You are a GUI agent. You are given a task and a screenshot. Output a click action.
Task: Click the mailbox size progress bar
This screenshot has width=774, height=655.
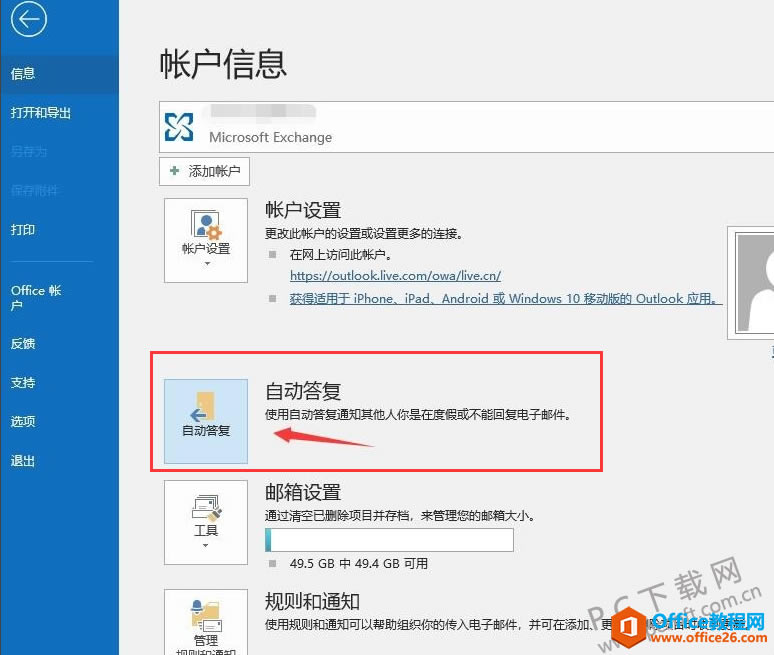click(x=389, y=540)
